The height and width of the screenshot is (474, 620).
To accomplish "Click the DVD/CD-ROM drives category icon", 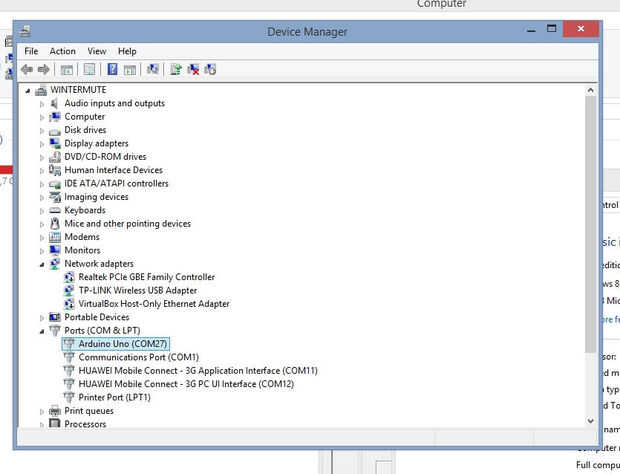I will click(x=55, y=157).
